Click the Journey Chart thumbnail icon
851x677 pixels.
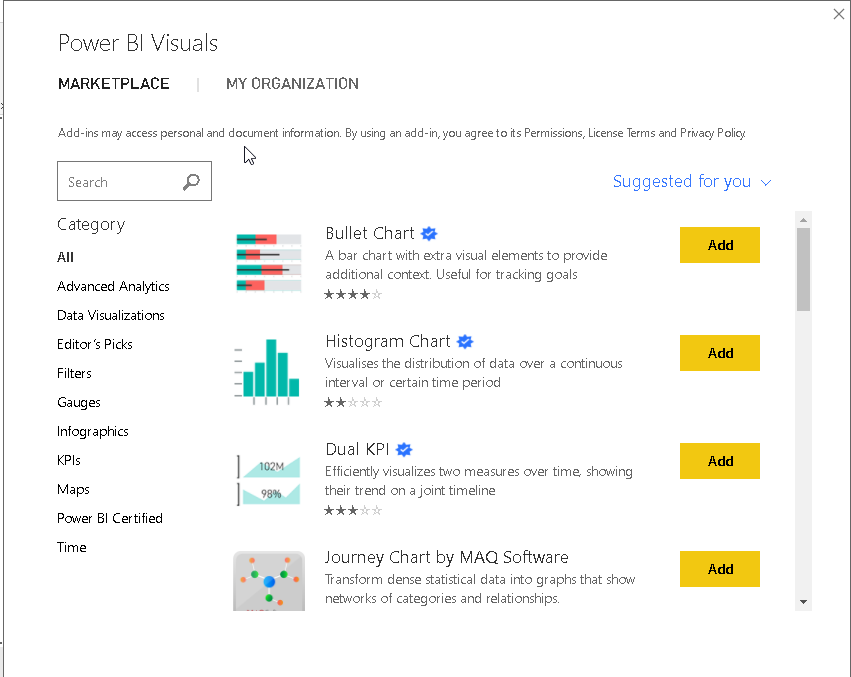pyautogui.click(x=268, y=580)
